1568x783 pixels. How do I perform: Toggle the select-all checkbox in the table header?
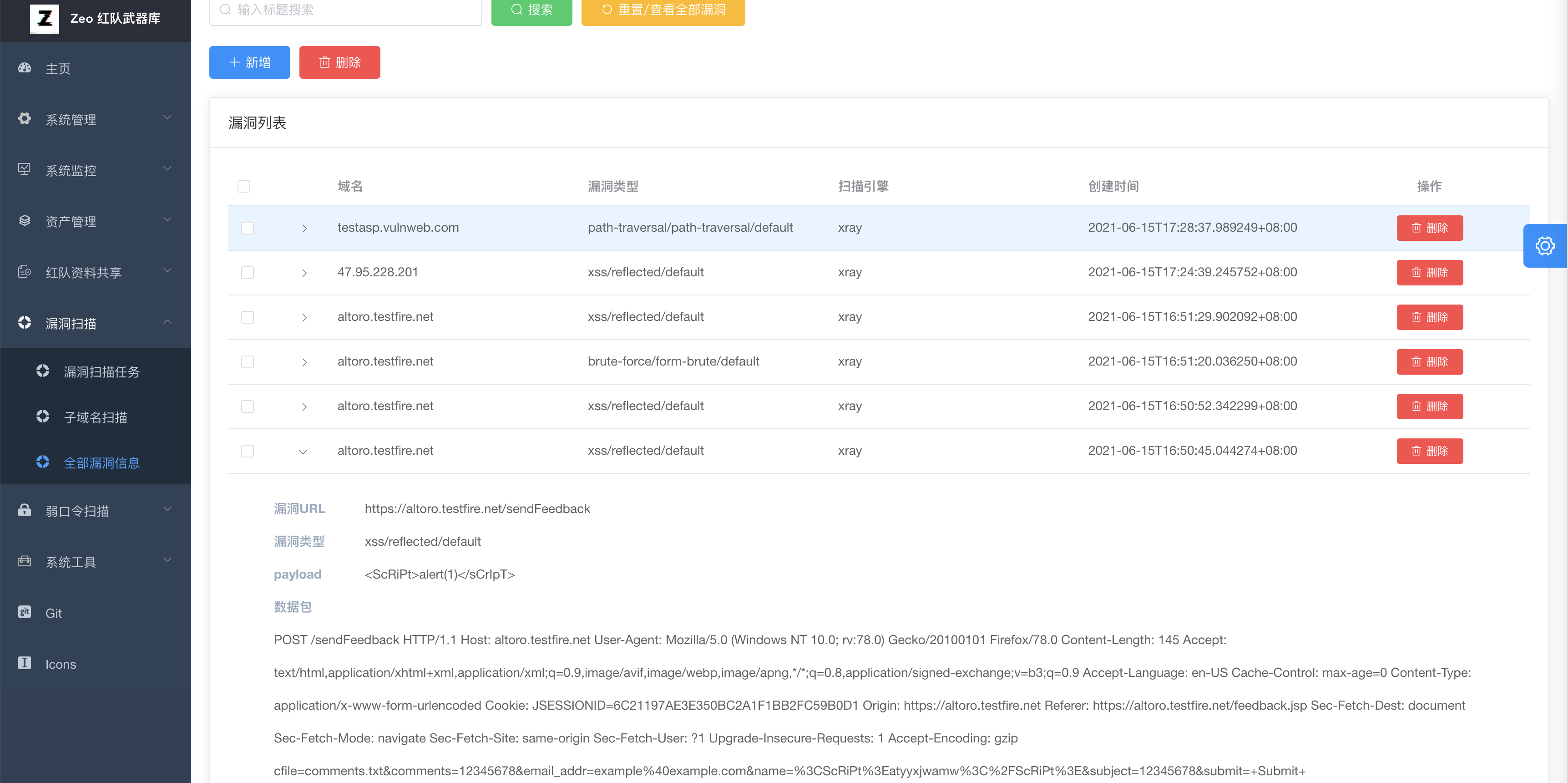tap(244, 186)
